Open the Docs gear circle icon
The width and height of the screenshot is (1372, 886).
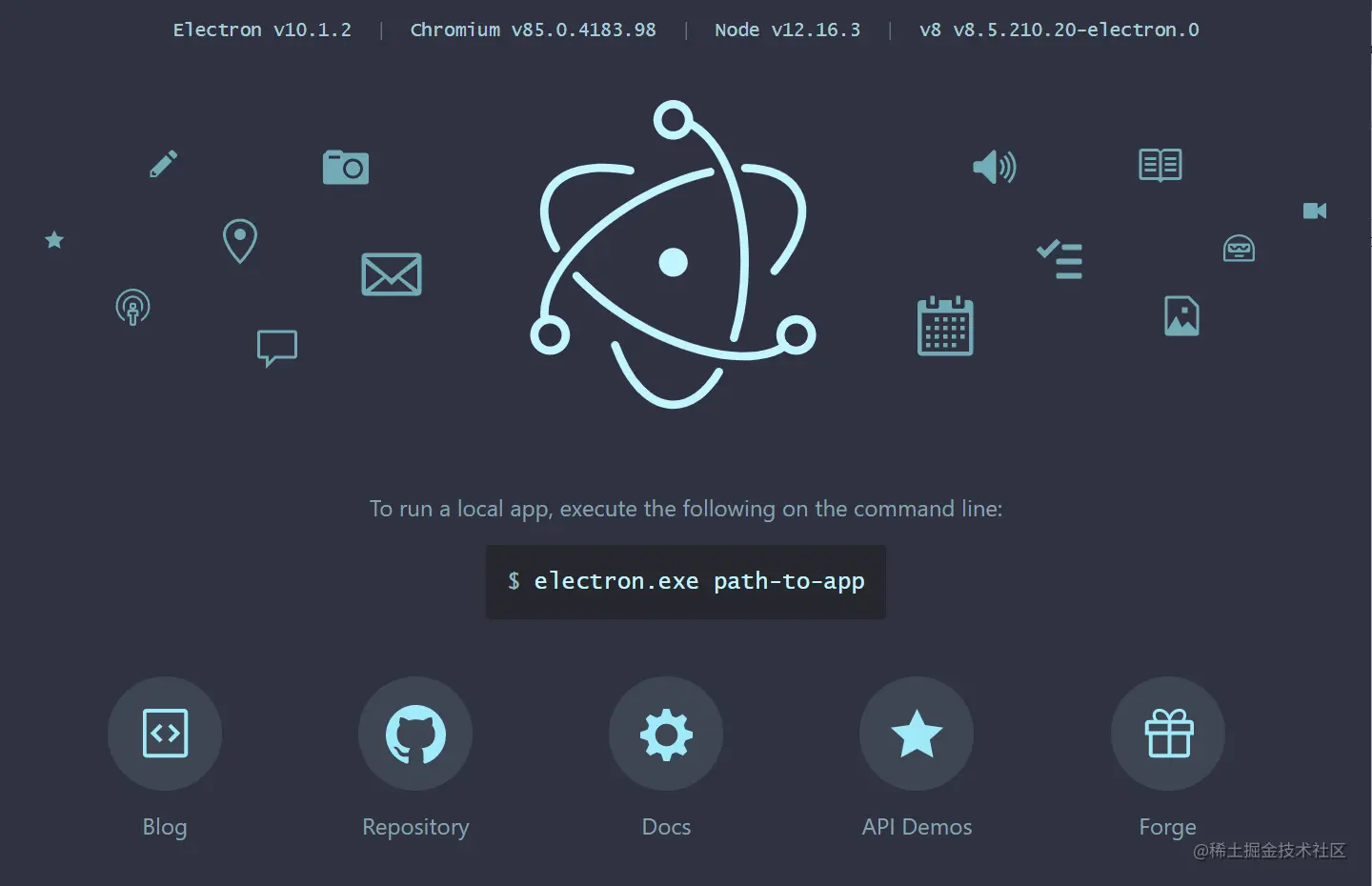[x=666, y=734]
